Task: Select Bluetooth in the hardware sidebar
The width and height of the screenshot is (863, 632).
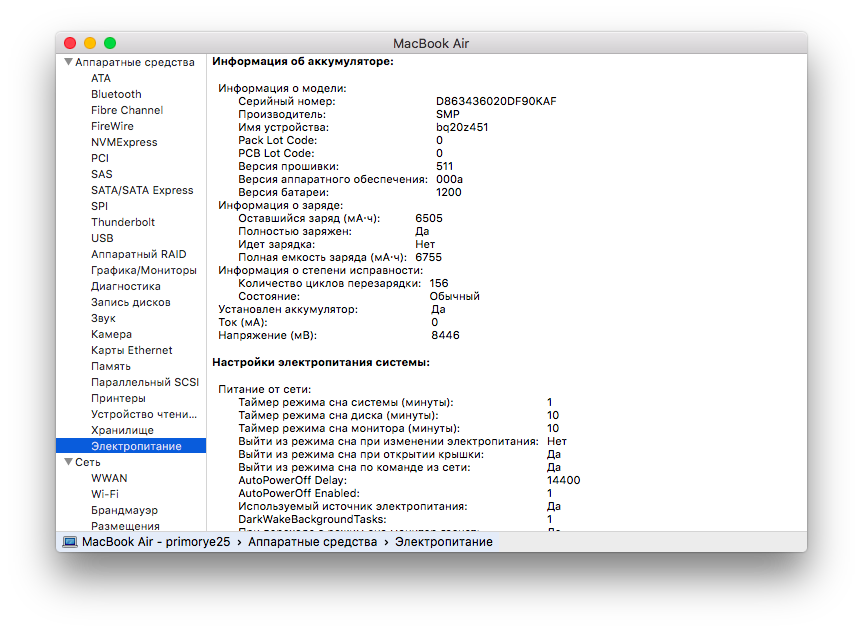Action: (x=116, y=94)
